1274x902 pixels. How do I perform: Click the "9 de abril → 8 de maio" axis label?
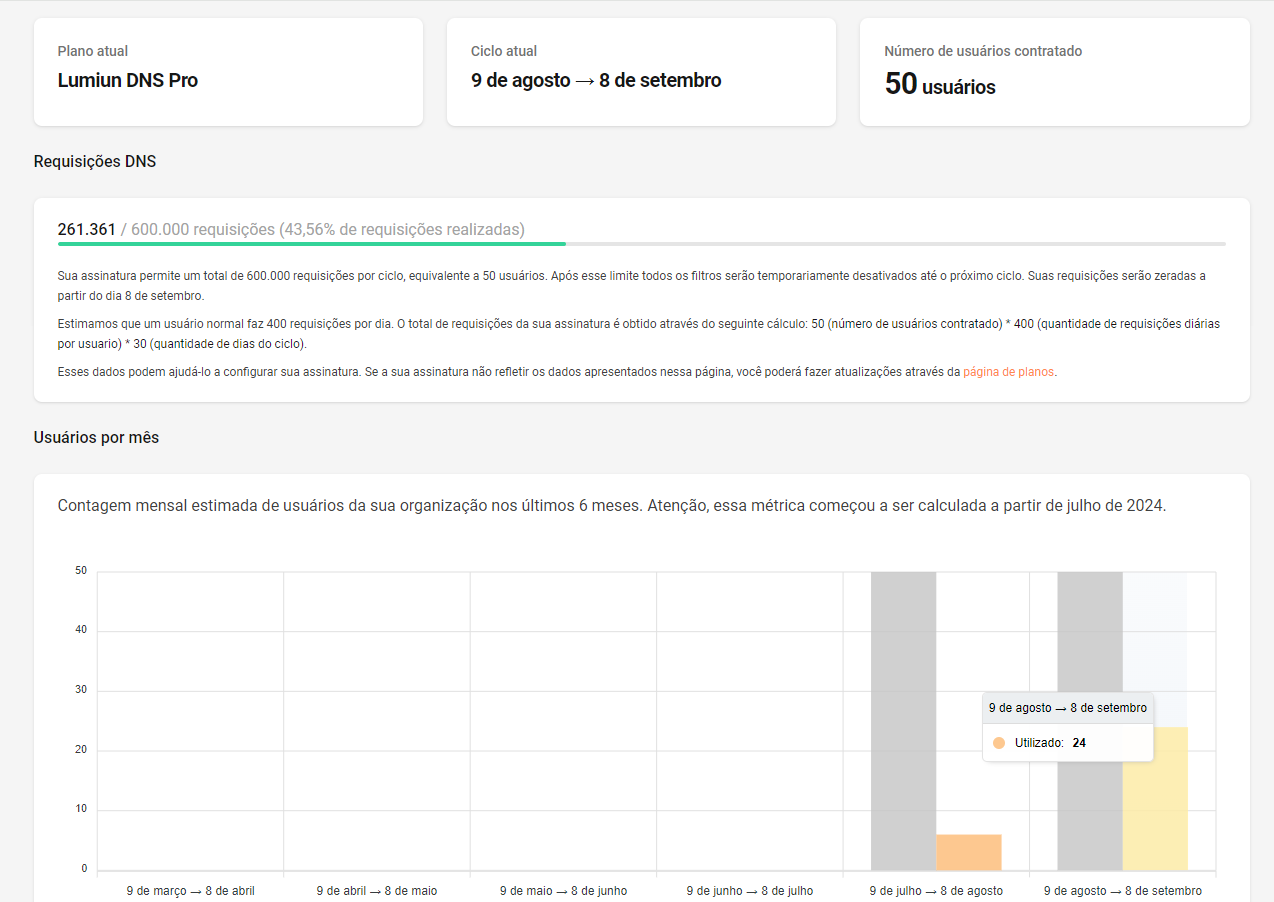click(377, 890)
